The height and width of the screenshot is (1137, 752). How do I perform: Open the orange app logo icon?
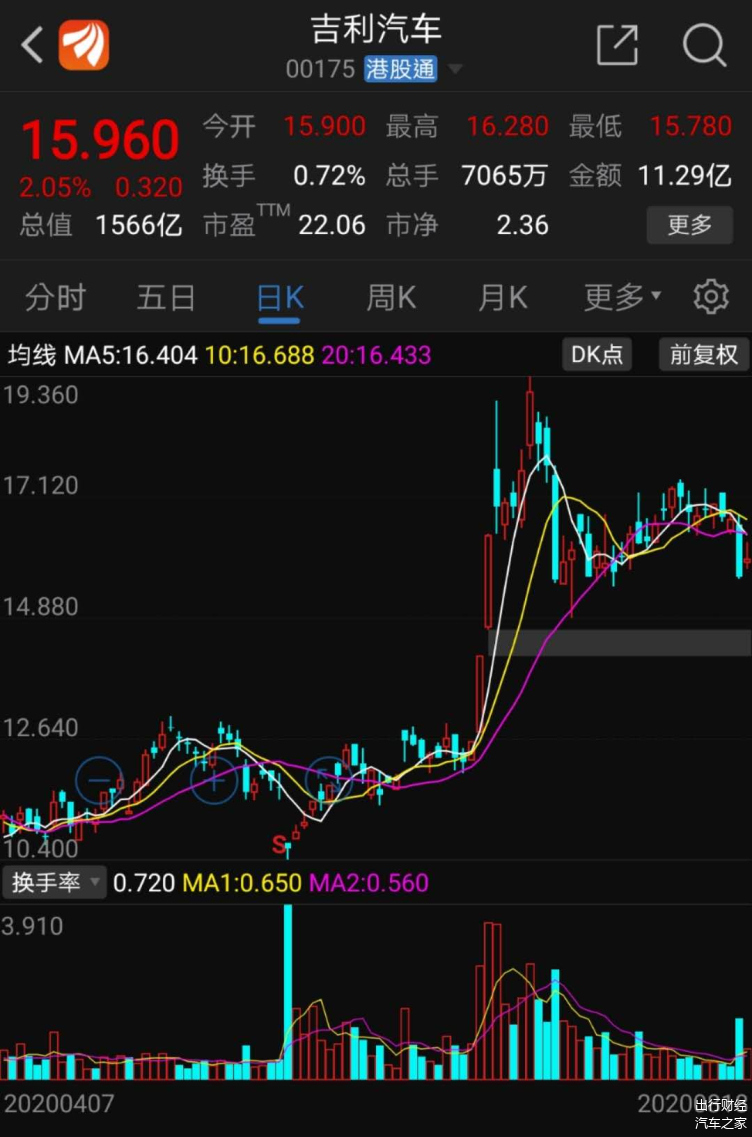tap(84, 45)
